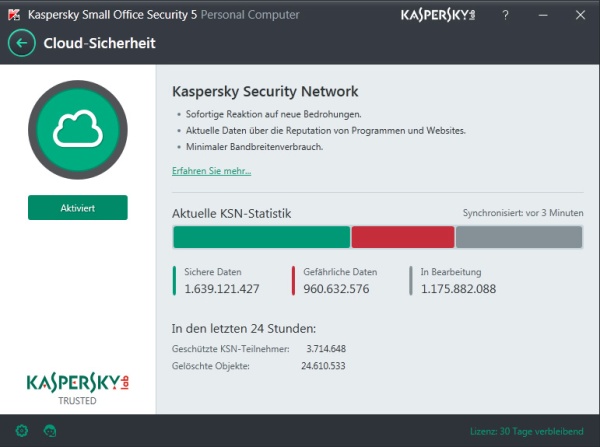
Task: Click the Sichere Daten label
Action: 213,272
